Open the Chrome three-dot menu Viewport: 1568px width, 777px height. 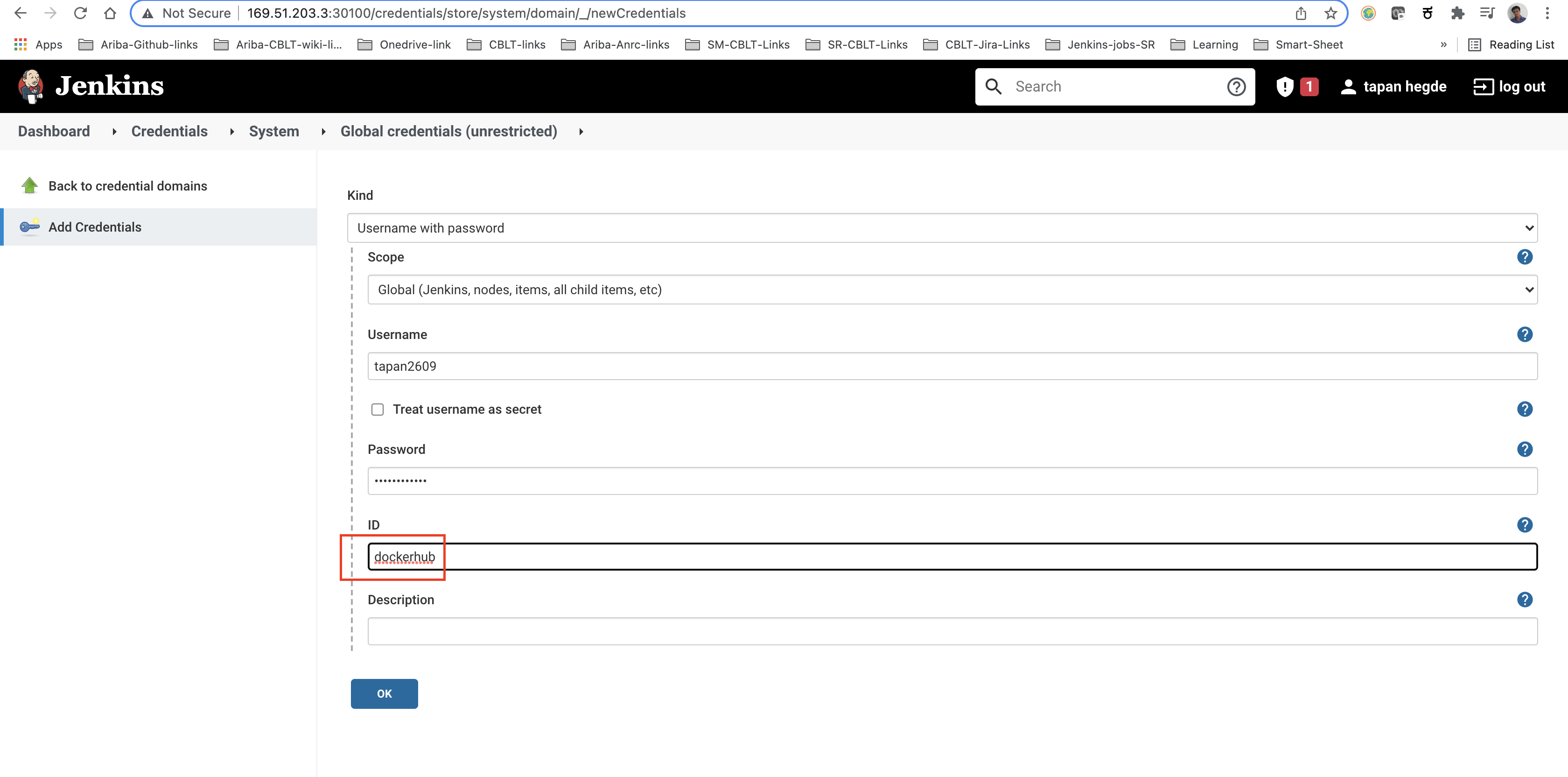[1547, 13]
